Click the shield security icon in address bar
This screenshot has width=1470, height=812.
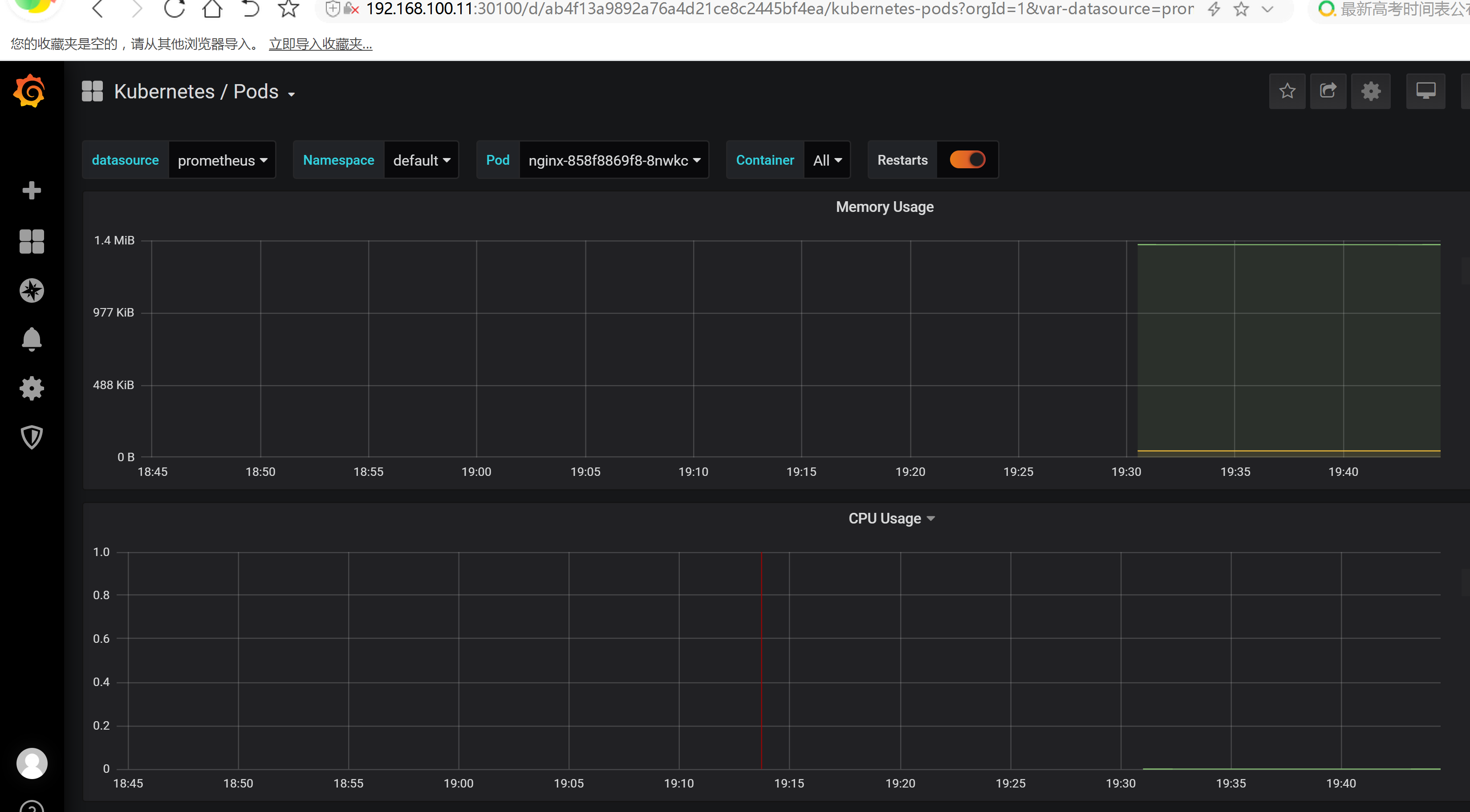tap(333, 8)
